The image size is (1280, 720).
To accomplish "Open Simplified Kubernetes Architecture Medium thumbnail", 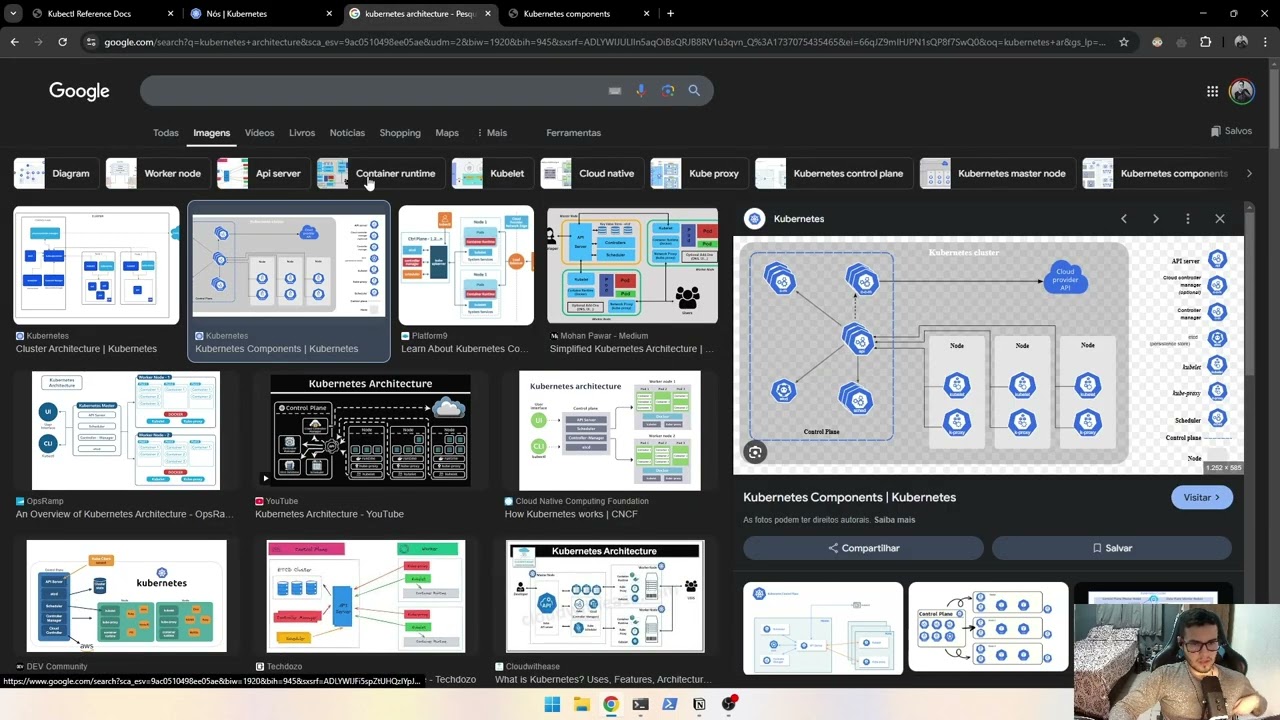I will click(x=632, y=266).
